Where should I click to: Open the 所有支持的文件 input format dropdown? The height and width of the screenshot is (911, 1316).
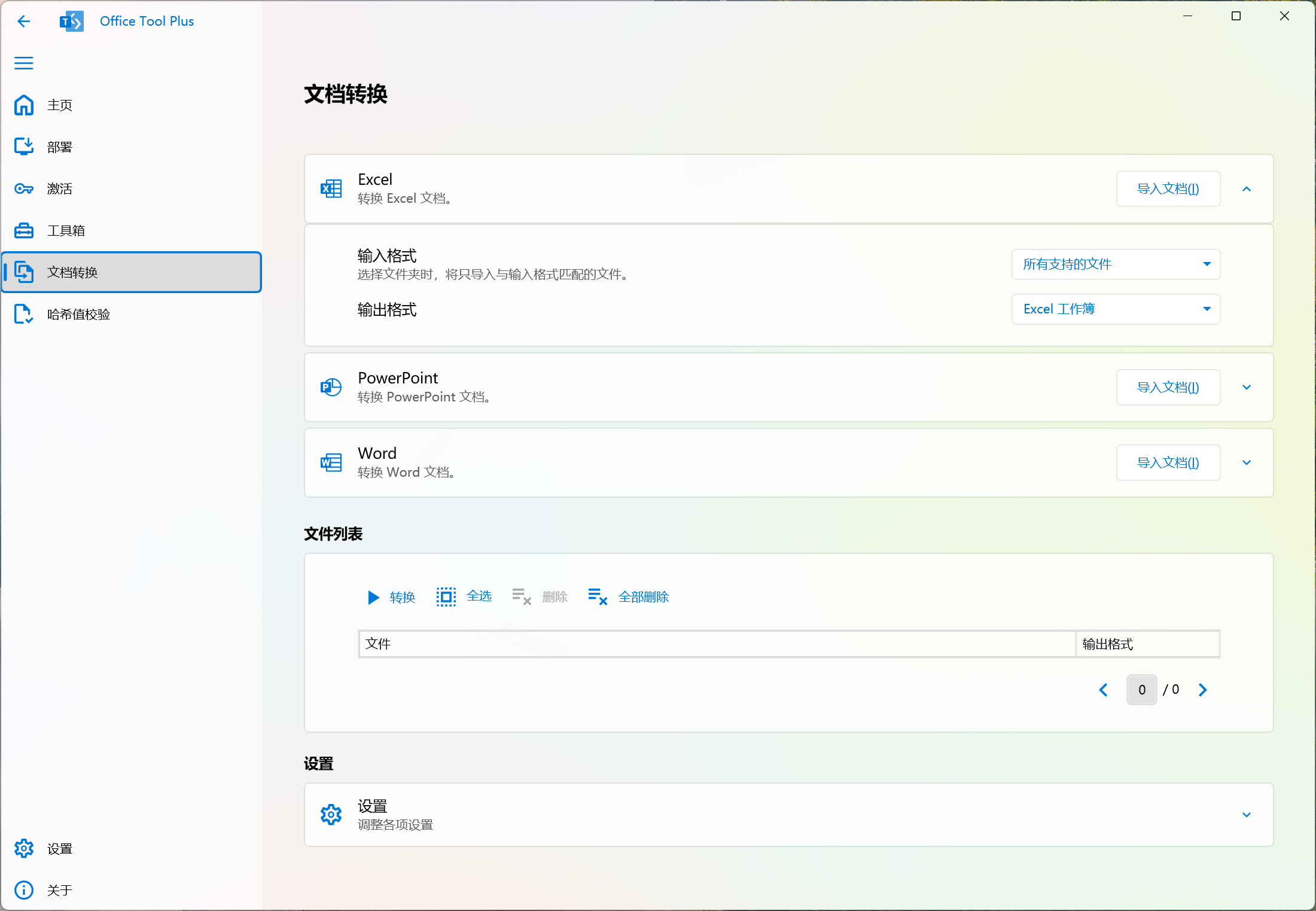pyautogui.click(x=1116, y=264)
